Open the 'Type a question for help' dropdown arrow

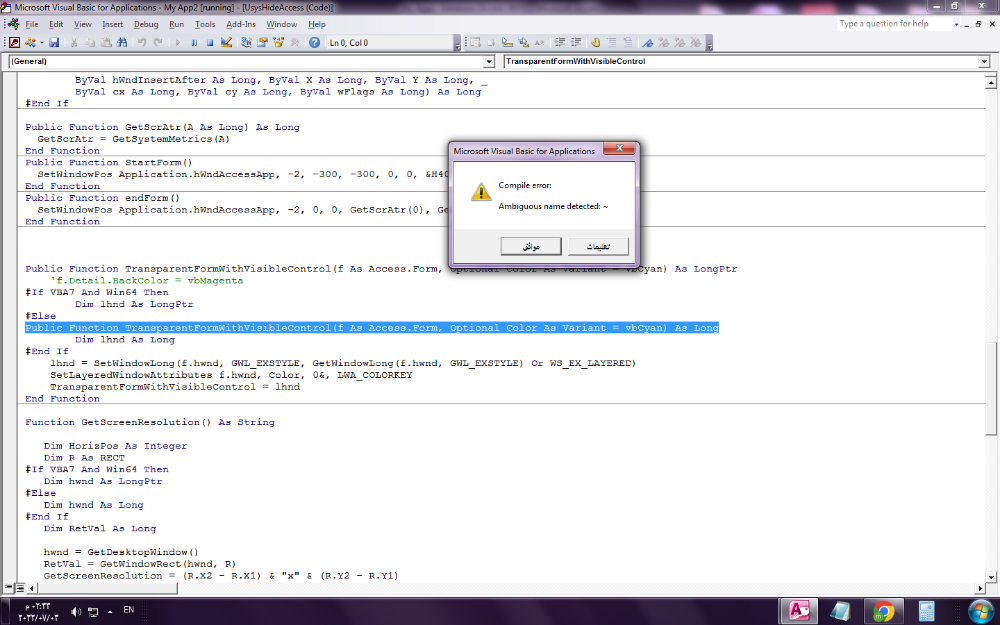(956, 24)
